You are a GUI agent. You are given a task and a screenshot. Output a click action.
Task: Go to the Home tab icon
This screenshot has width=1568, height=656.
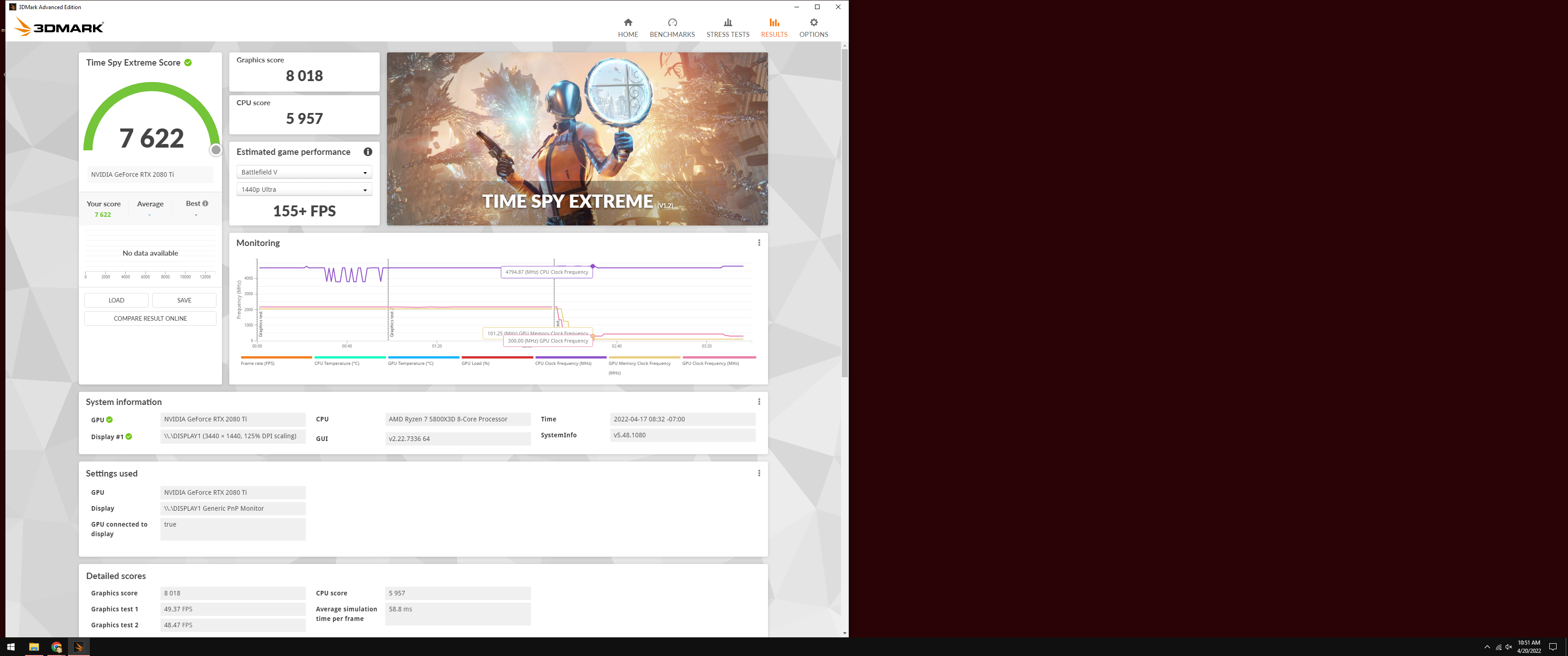click(x=628, y=22)
